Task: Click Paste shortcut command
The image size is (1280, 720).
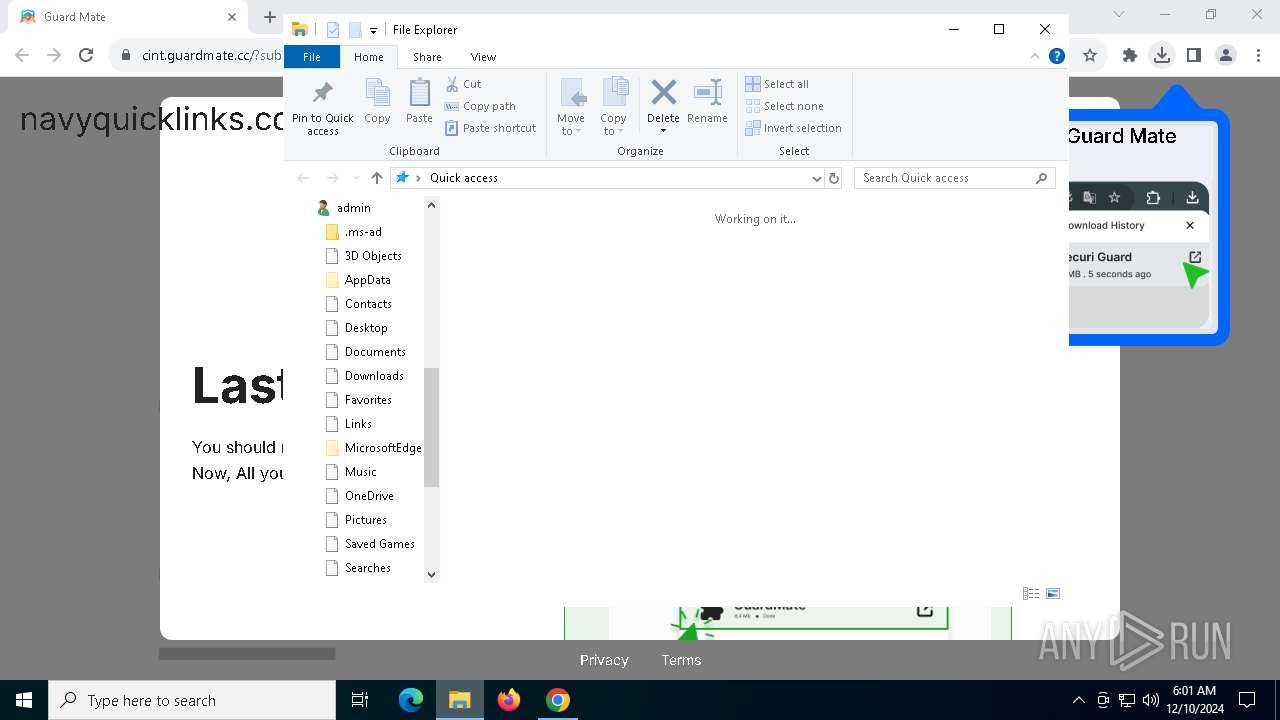Action: (x=490, y=128)
